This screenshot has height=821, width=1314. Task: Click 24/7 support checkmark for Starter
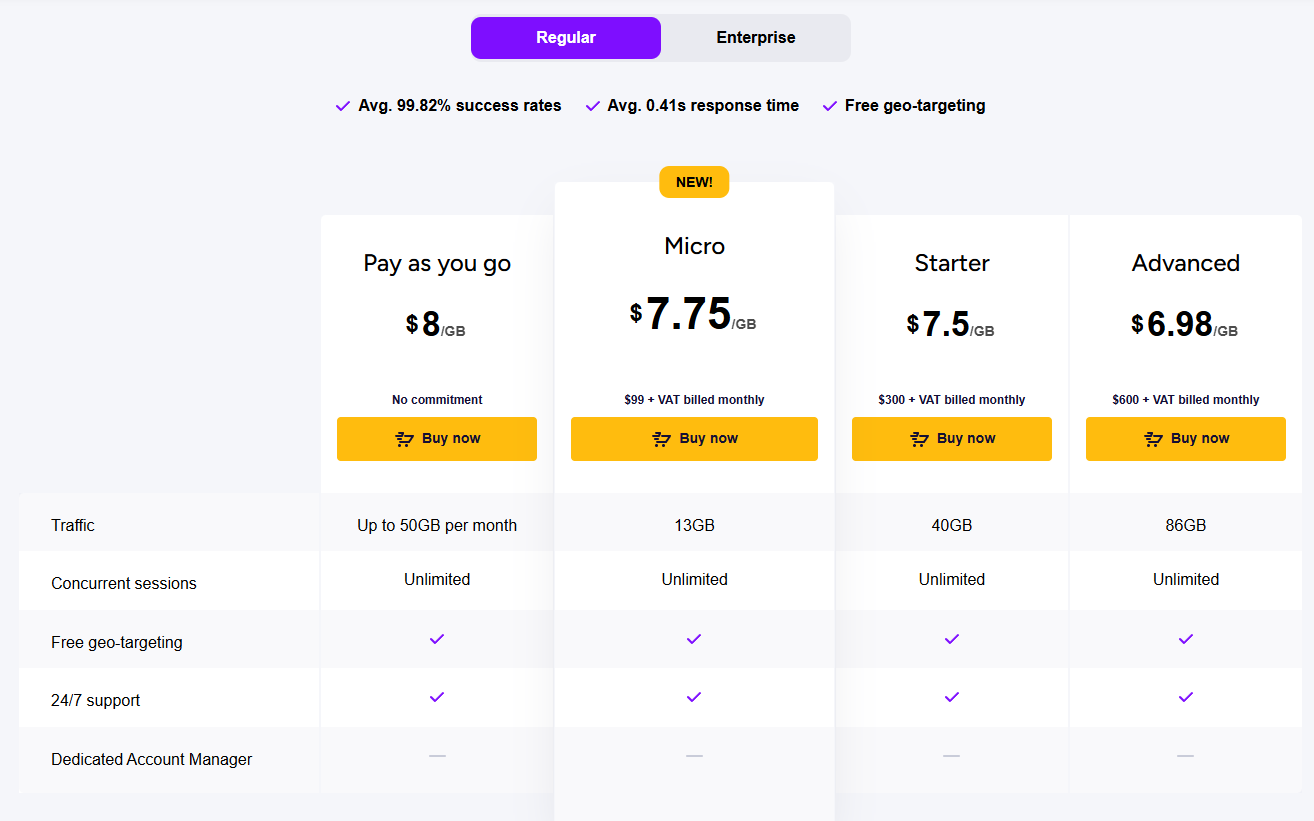[951, 697]
